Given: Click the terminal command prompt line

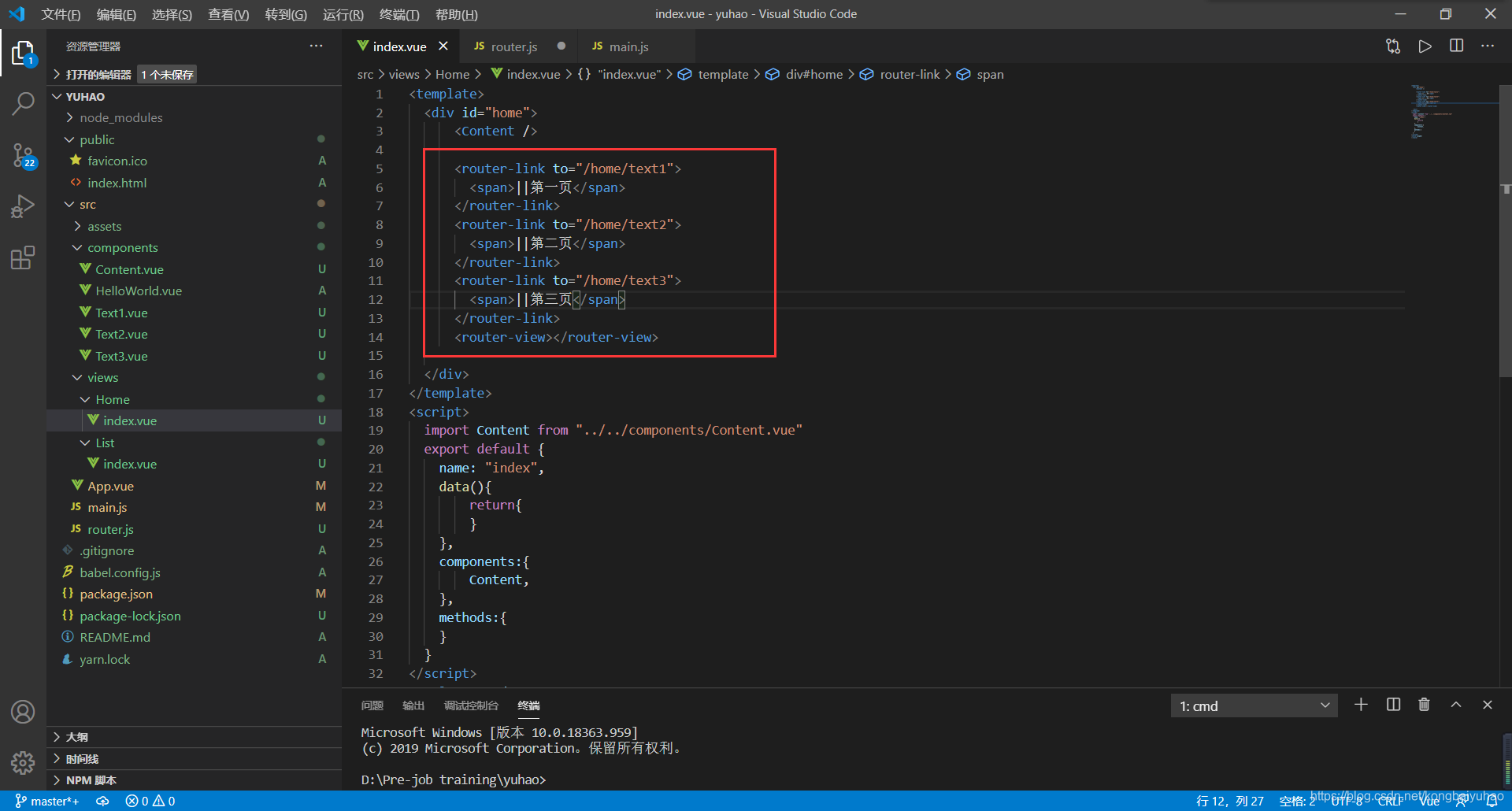Looking at the screenshot, I should coord(454,780).
